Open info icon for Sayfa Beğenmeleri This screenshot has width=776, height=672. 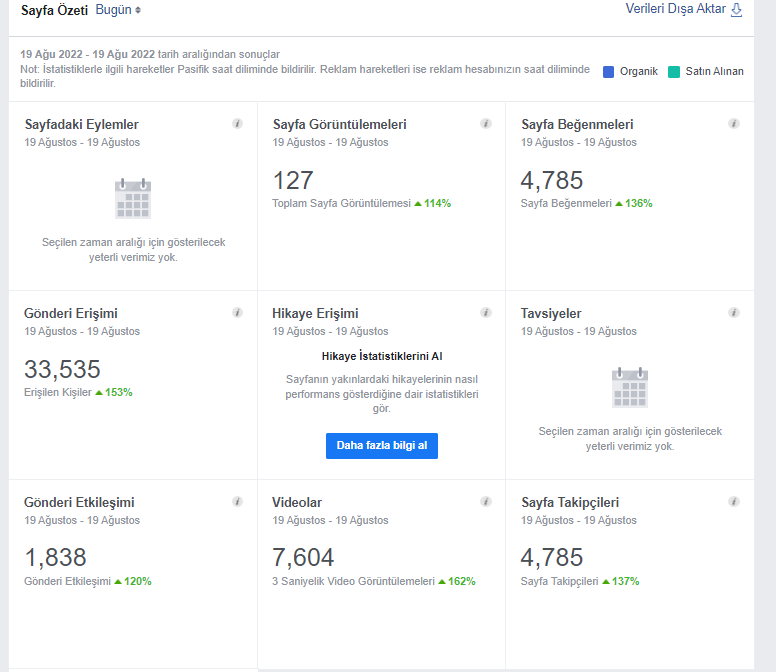tap(734, 123)
